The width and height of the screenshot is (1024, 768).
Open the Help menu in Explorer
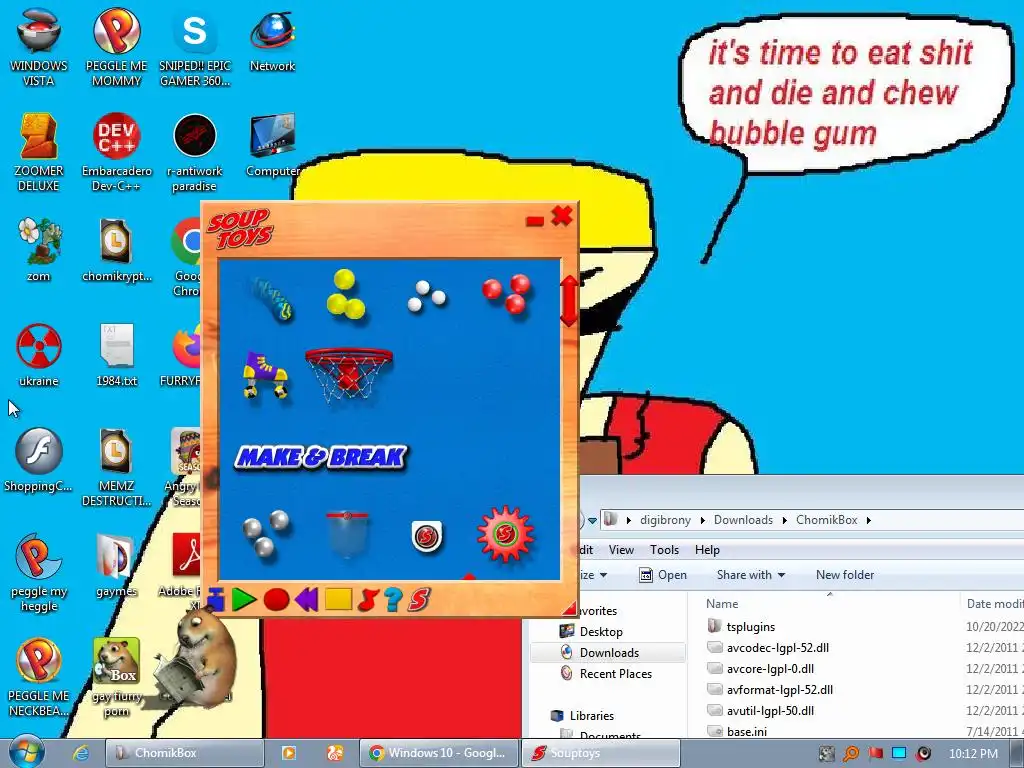(x=707, y=550)
